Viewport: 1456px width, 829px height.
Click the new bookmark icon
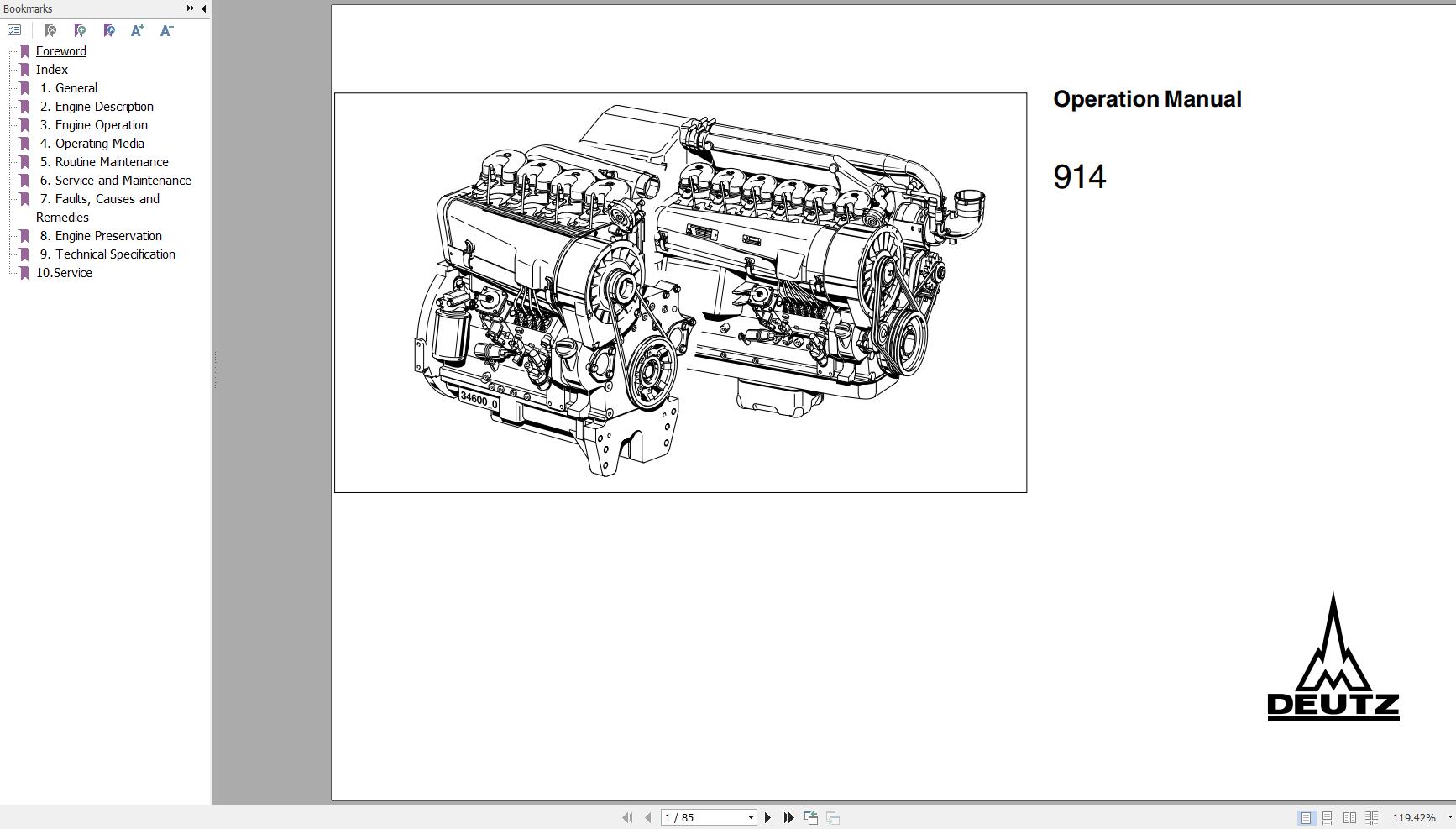80,30
